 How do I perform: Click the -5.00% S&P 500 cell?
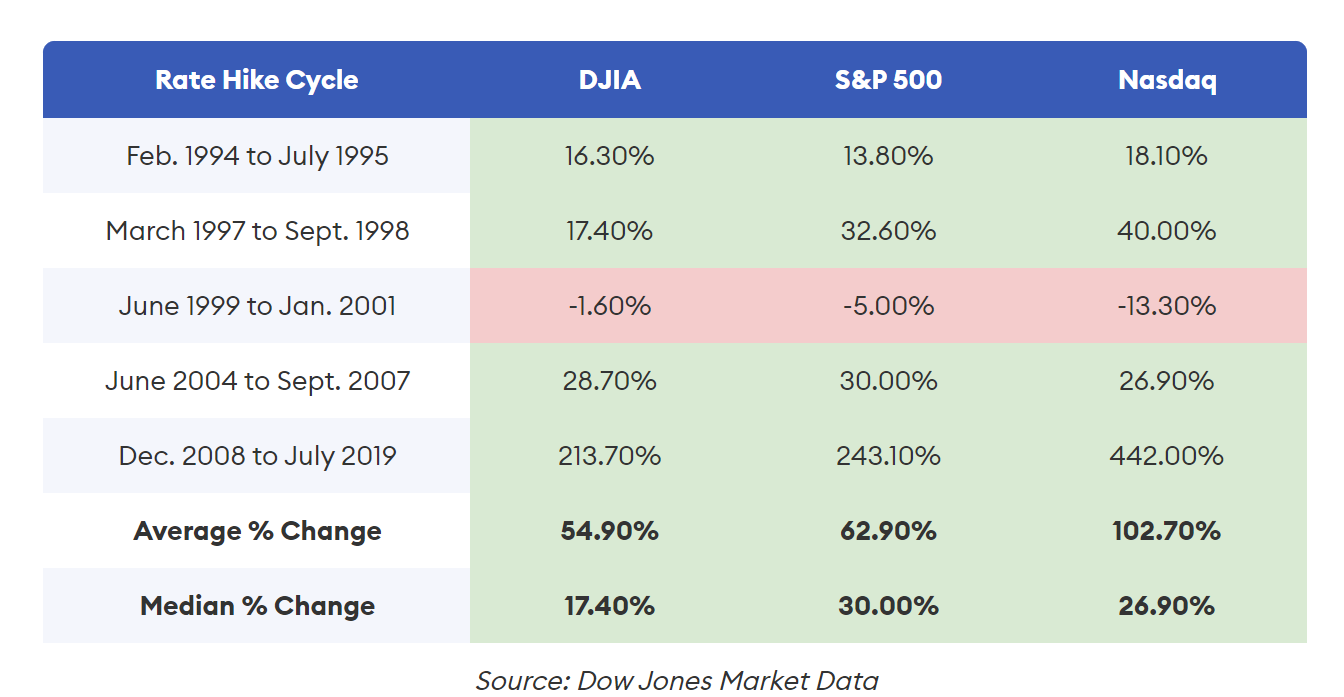(x=888, y=306)
